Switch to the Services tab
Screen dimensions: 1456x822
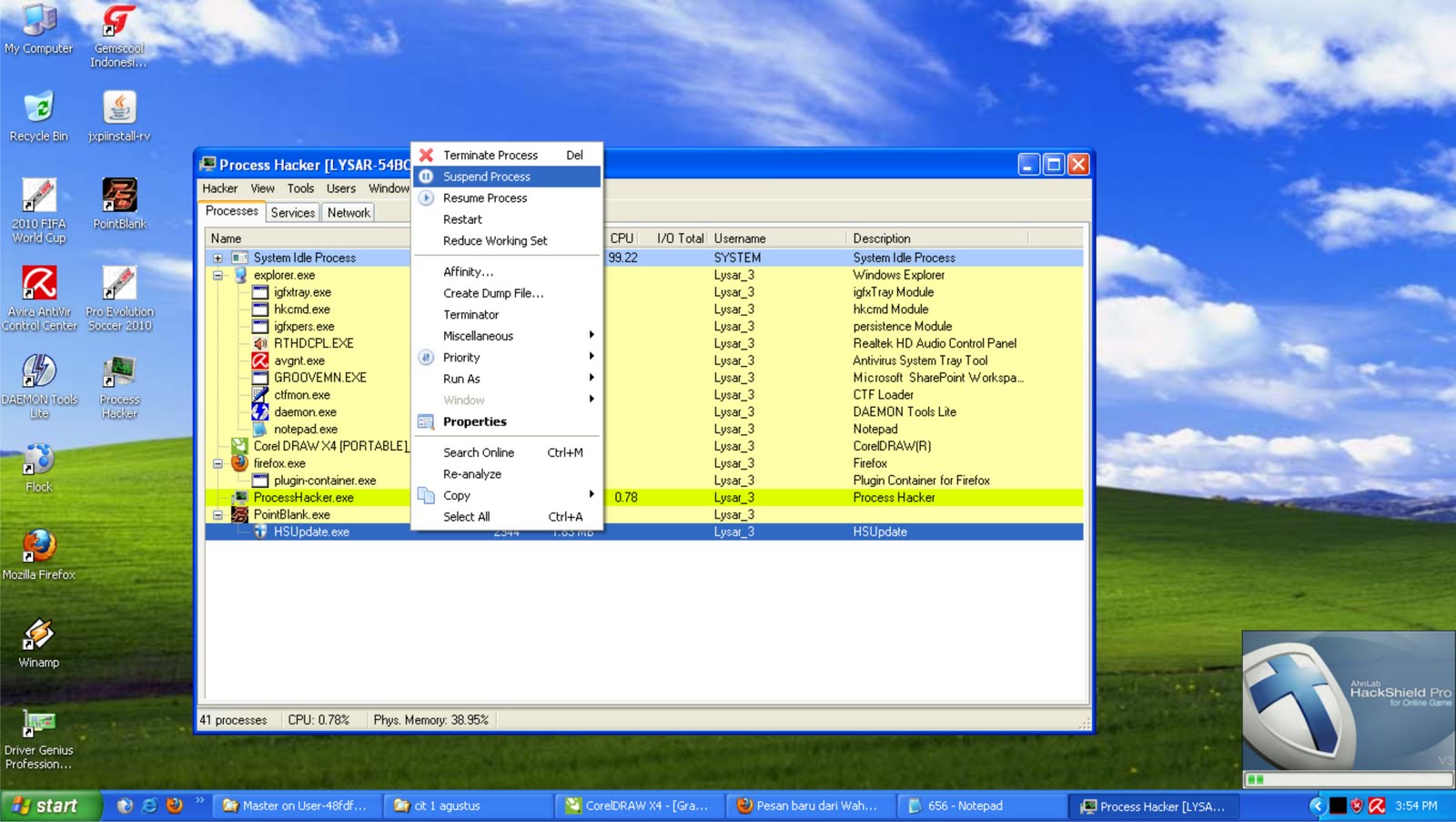click(292, 212)
